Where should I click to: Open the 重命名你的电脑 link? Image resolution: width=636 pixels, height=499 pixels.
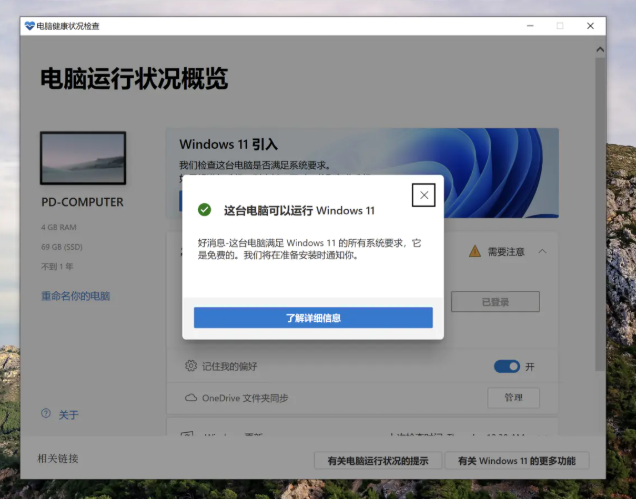pos(75,296)
